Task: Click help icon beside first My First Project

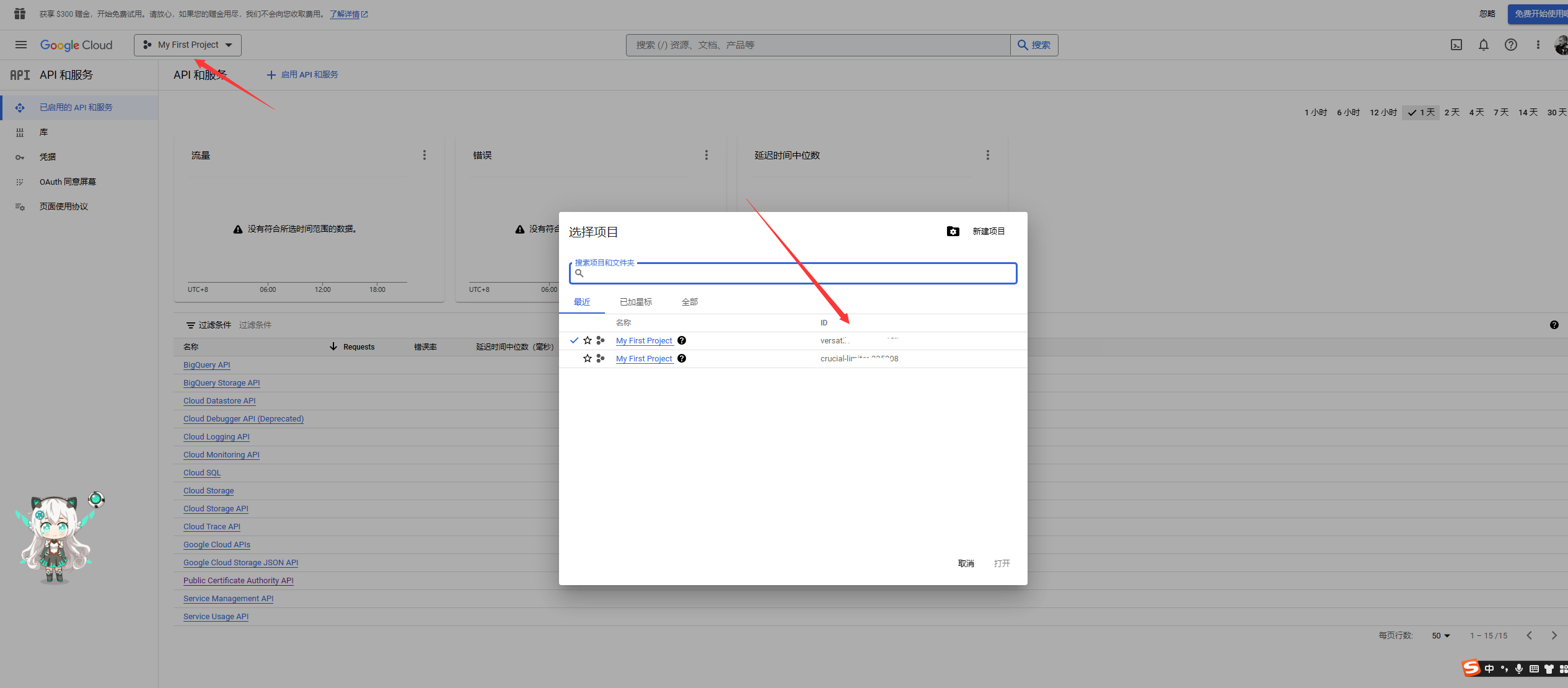Action: pyautogui.click(x=682, y=340)
